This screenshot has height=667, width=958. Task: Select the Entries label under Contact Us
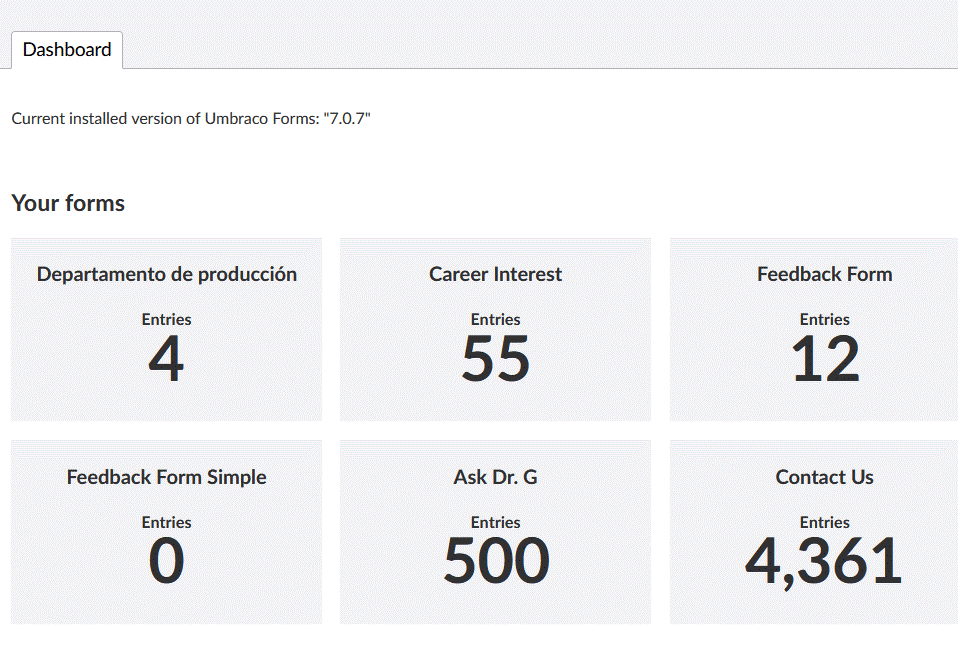pos(825,522)
